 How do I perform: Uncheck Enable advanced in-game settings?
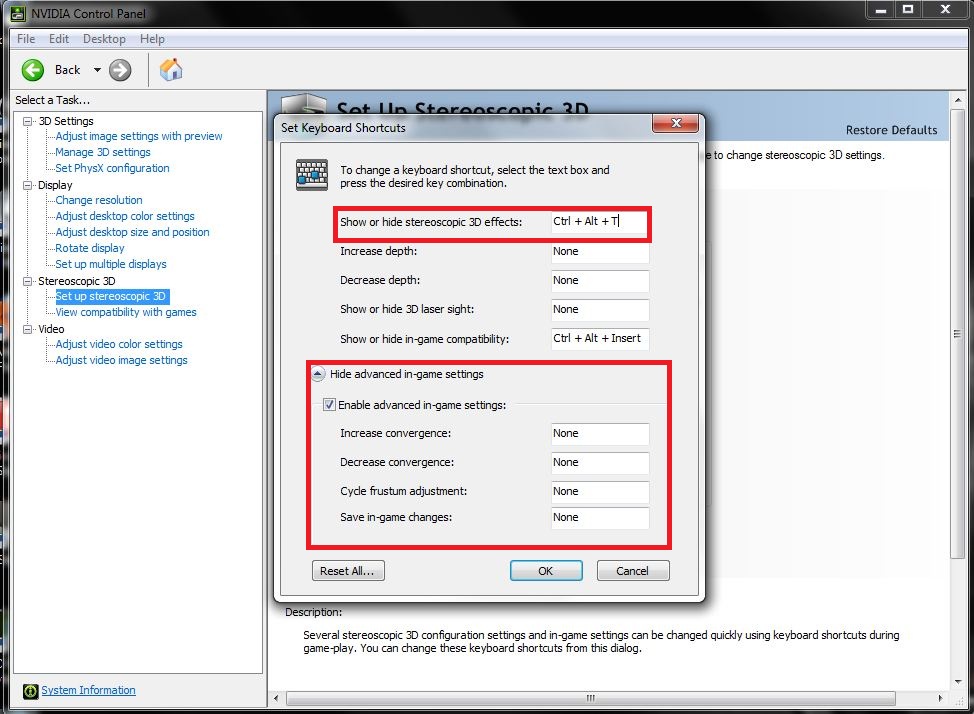pyautogui.click(x=329, y=405)
